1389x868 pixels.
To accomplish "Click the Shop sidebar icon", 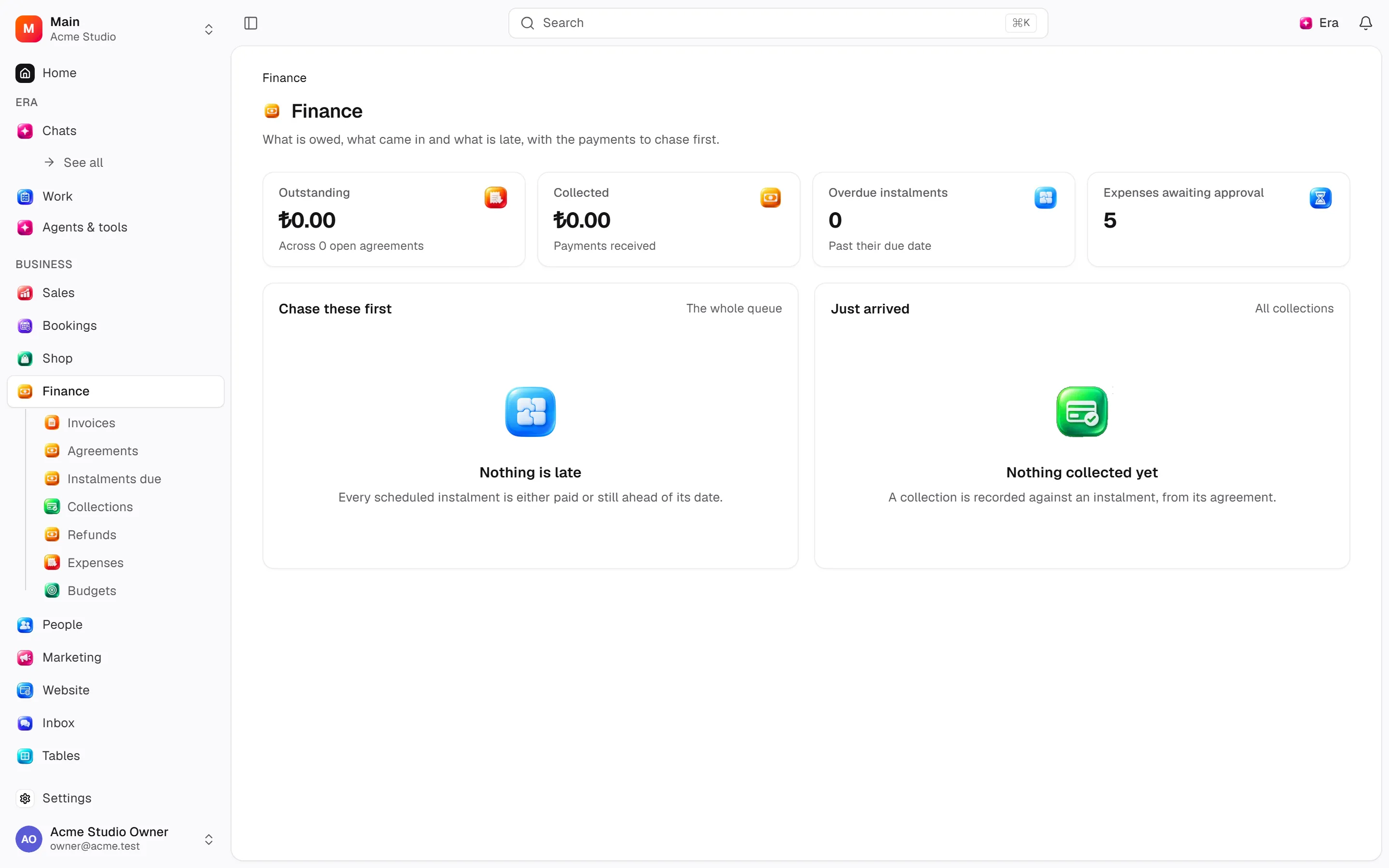I will pos(25,358).
